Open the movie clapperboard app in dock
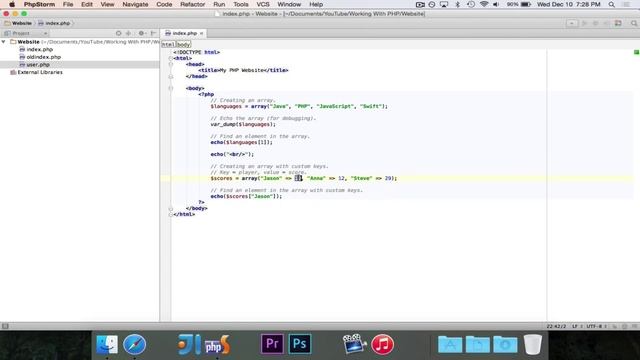Screen dimensions: 640x360 click(354, 344)
